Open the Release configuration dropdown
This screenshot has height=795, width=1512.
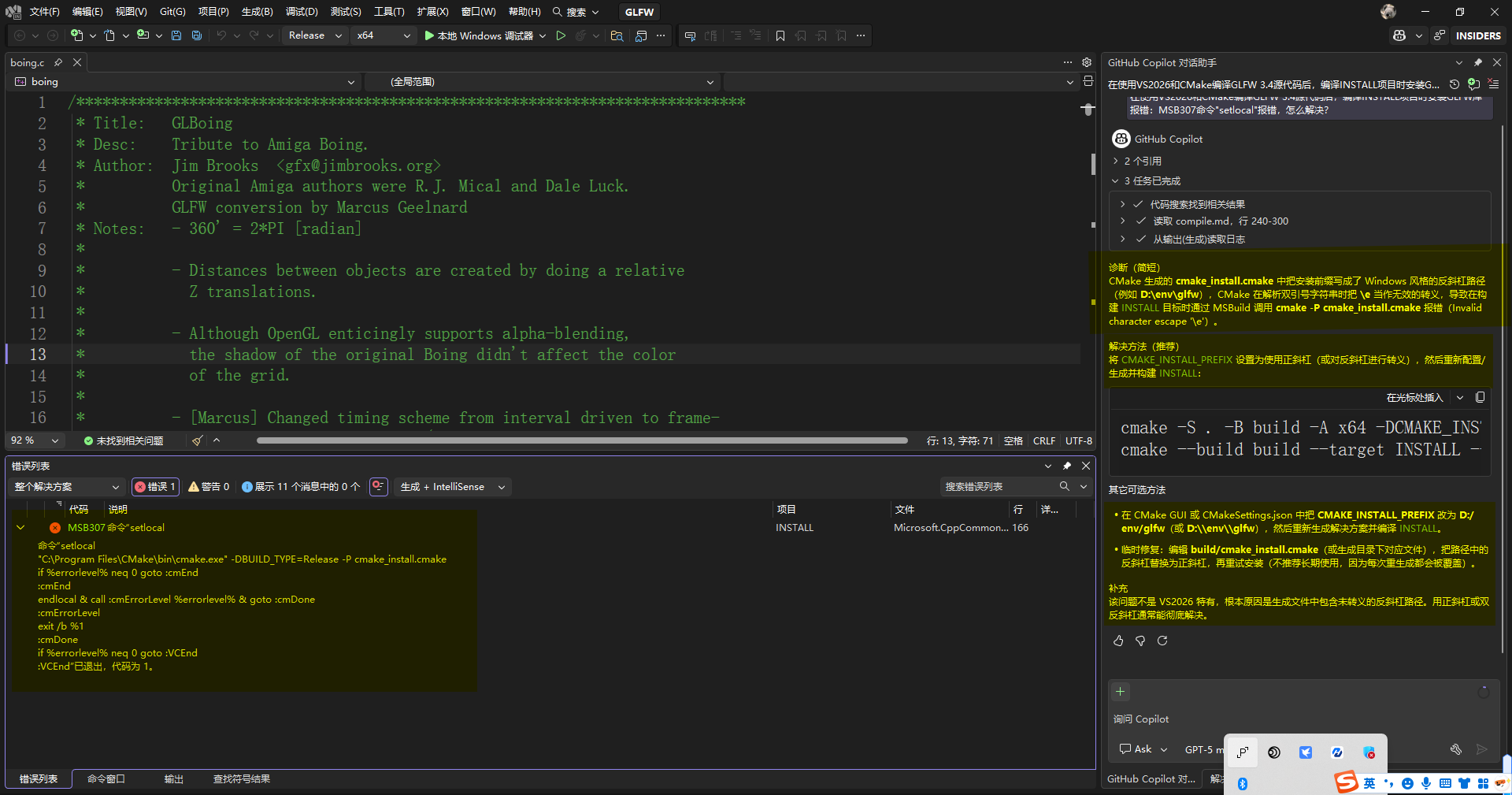[315, 35]
